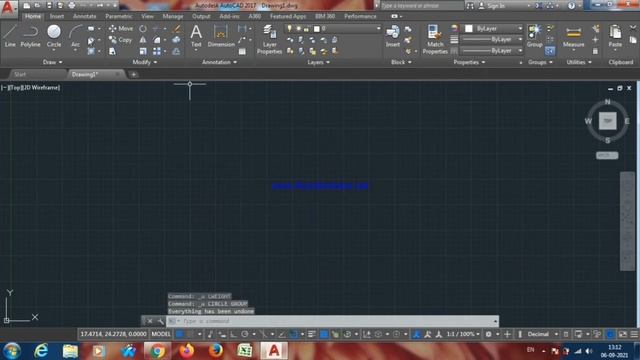Click the Erase tool icon
Image resolution: width=640 pixels, height=360 pixels.
(x=176, y=29)
